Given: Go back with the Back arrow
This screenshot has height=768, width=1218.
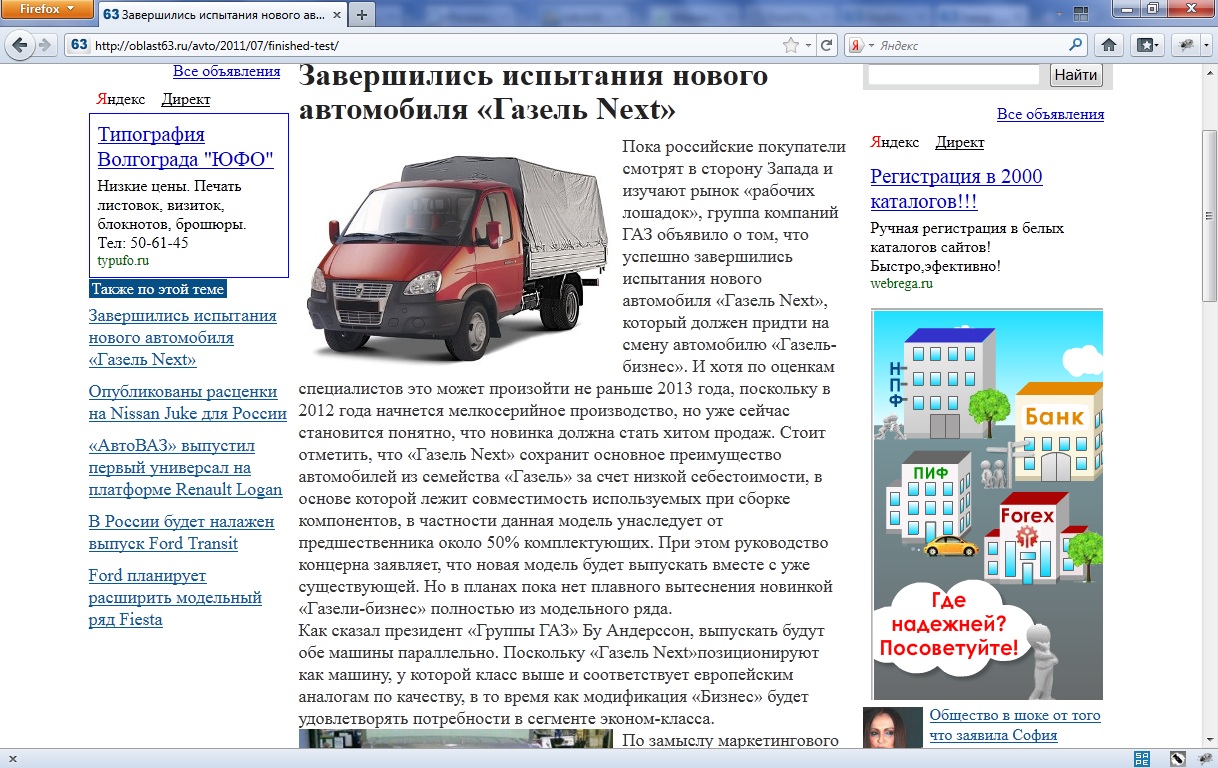Looking at the screenshot, I should point(20,45).
